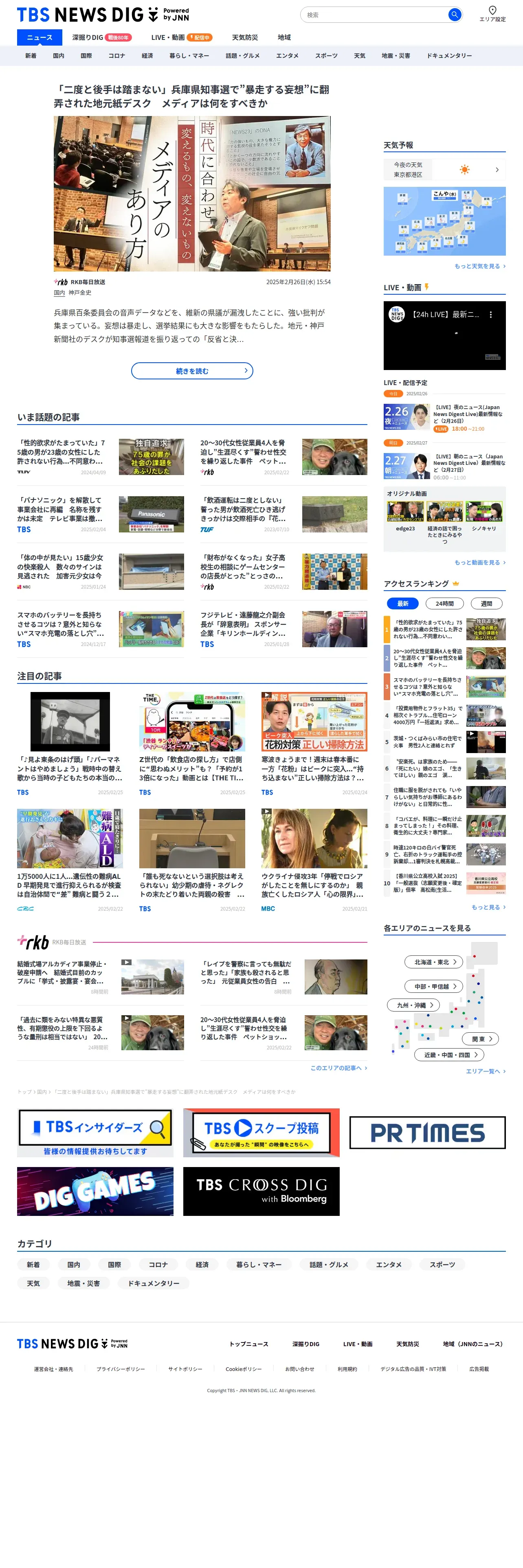The height and width of the screenshot is (1568, 523).
Task: Click the search magnifier icon in header
Action: coord(454,15)
